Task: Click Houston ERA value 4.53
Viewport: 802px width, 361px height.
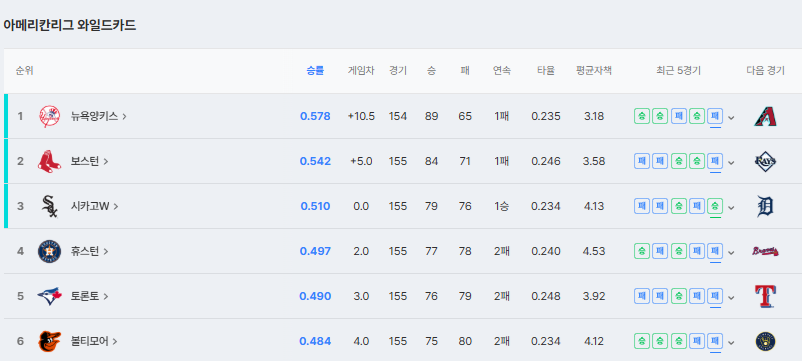Action: [x=594, y=252]
